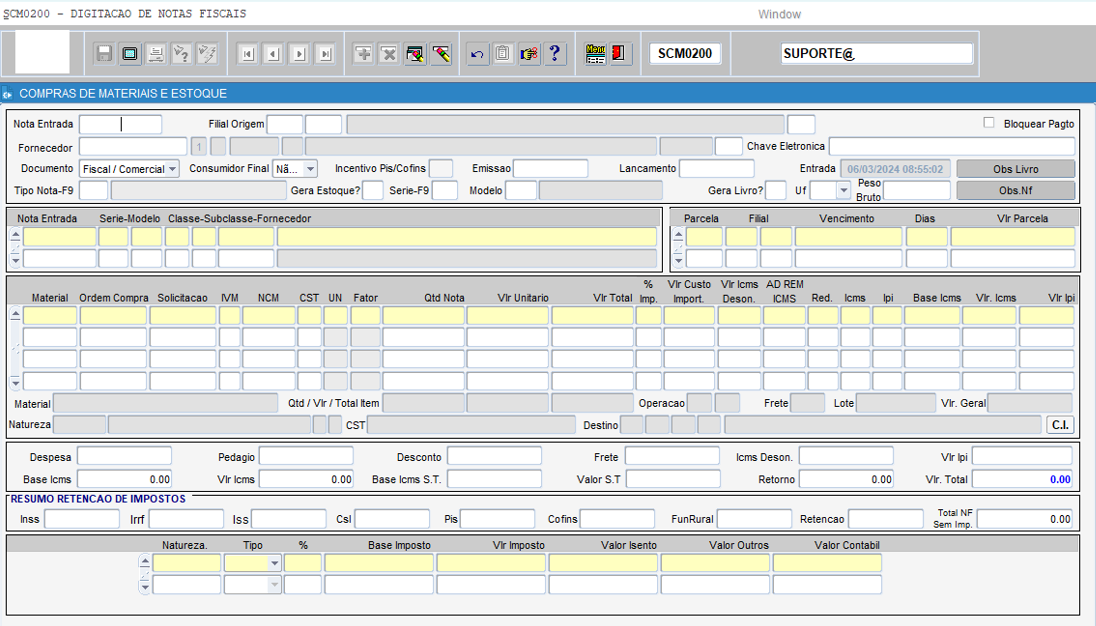
Task: Click scroll down arrow in Nota Entrada grid
Action: click(x=15, y=261)
